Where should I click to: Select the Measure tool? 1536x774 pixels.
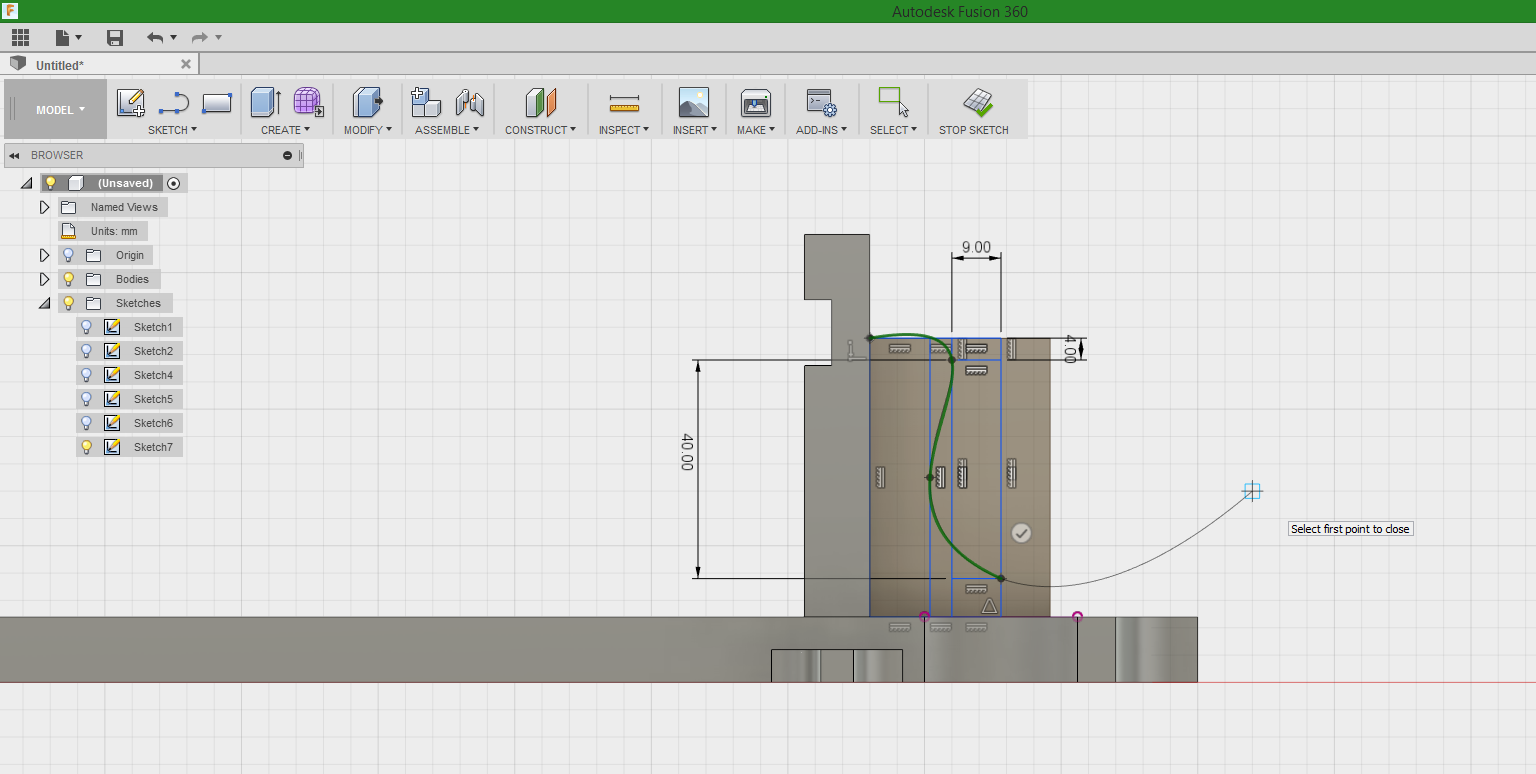[624, 103]
